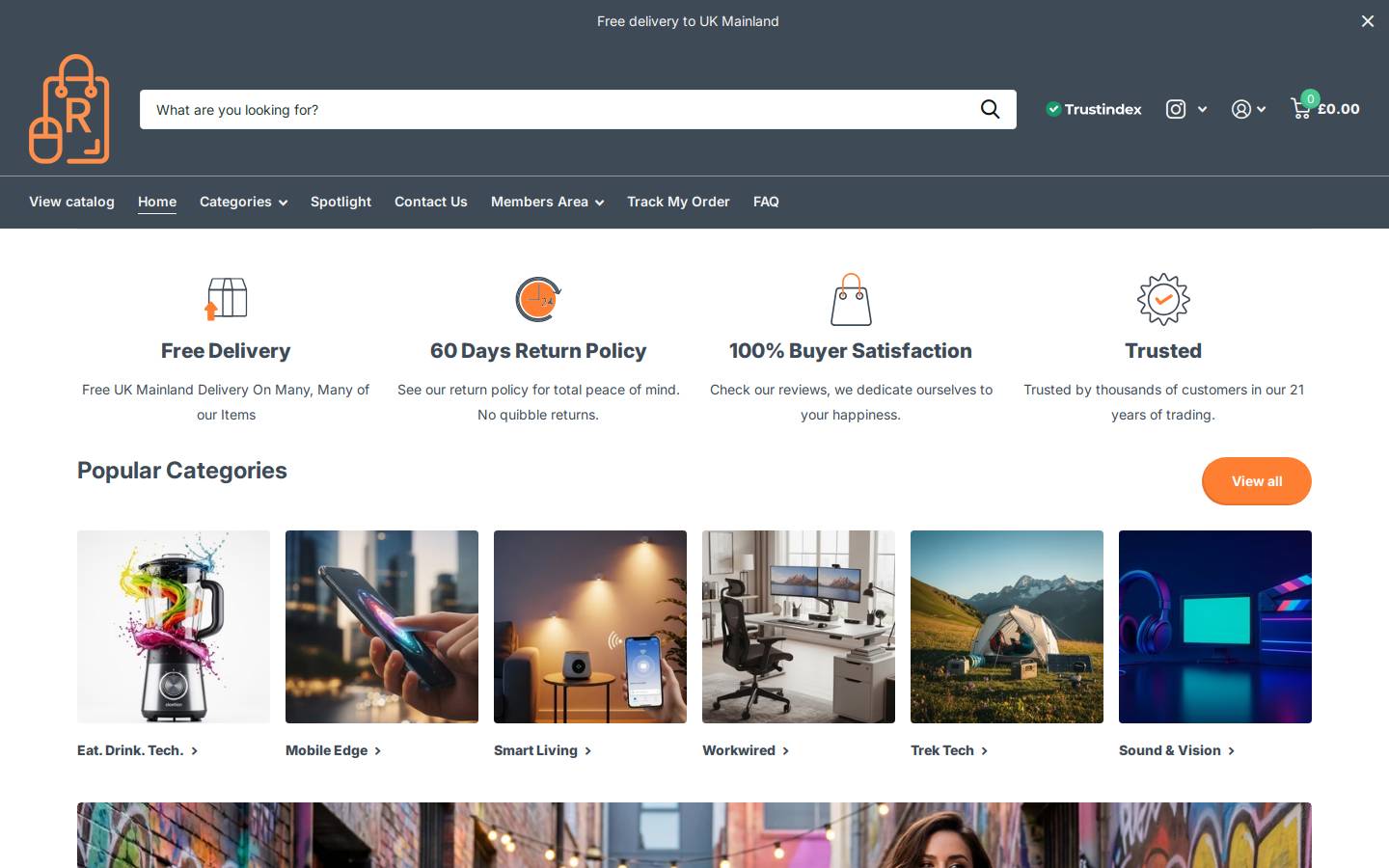Click the Trusted heading

[x=1163, y=351]
